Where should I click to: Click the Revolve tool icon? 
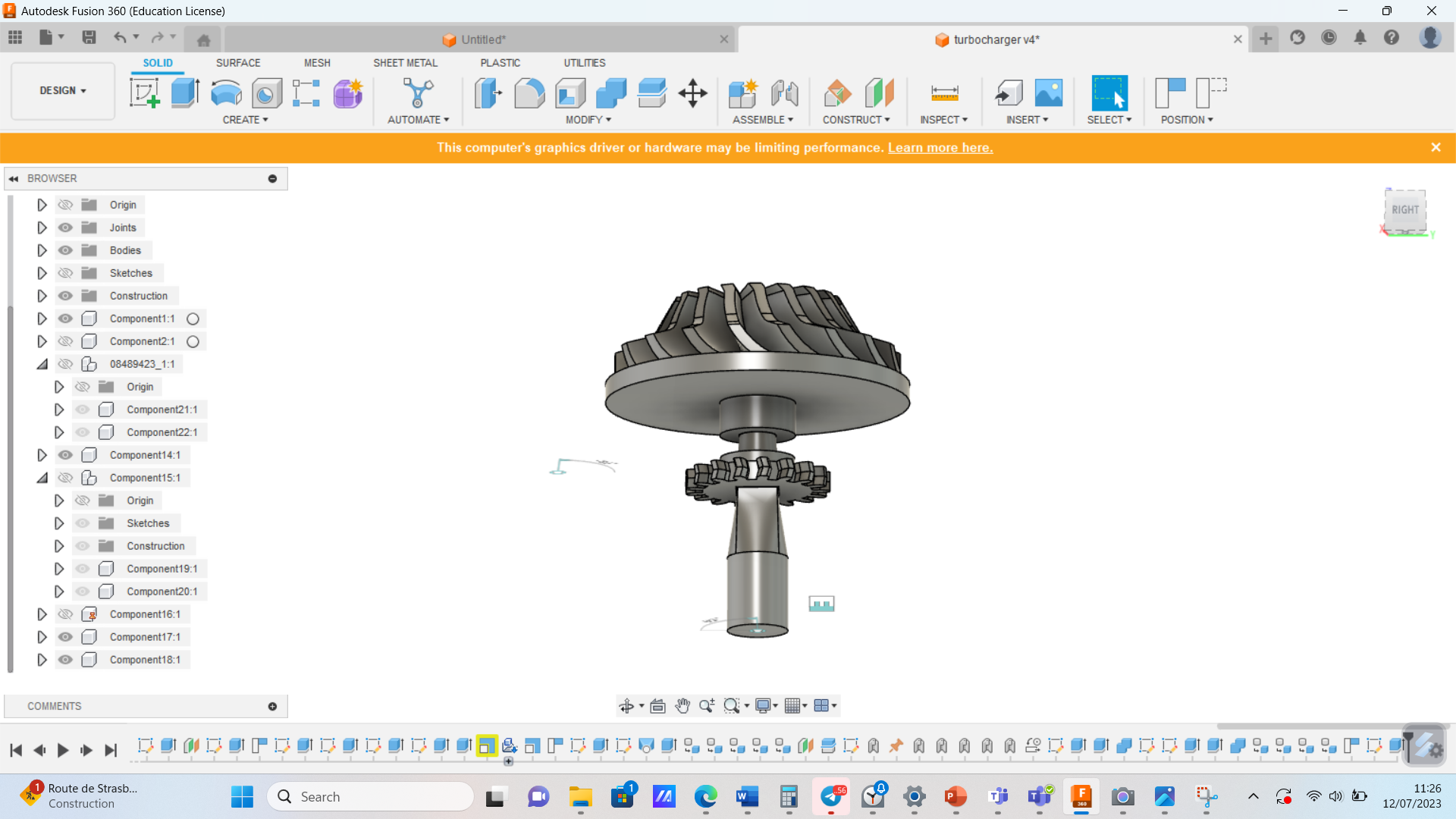click(226, 93)
